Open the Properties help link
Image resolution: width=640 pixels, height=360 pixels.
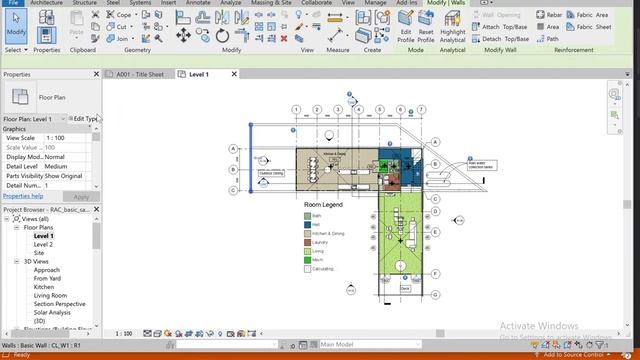tap(23, 196)
